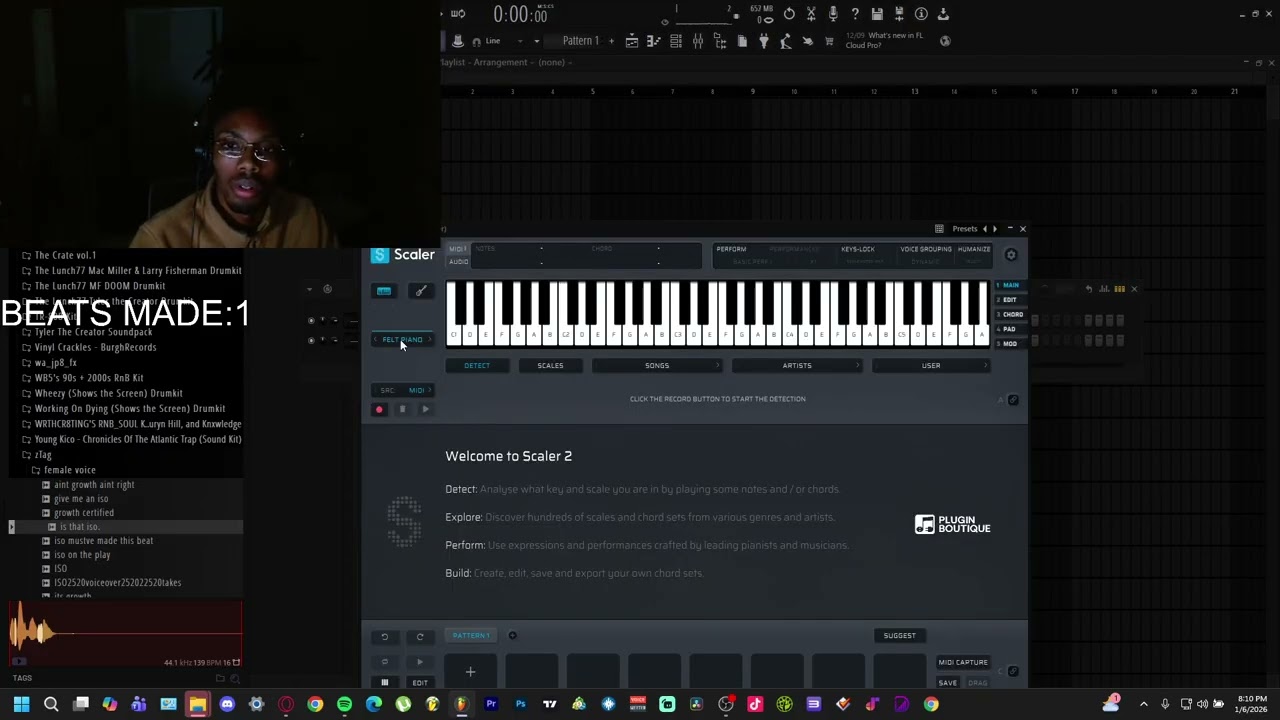Toggle the PERFORM option in Scaler
Viewport: 1280px width, 720px height.
point(731,249)
